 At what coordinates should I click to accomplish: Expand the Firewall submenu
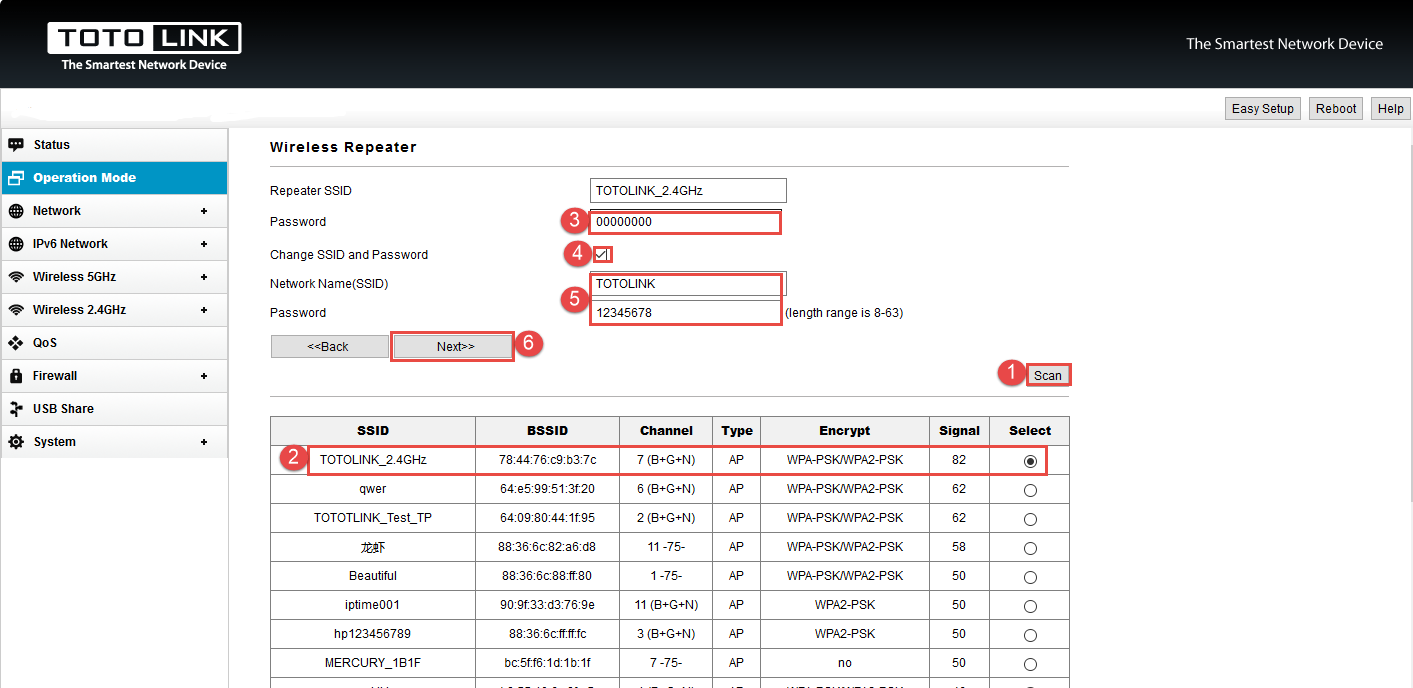click(x=204, y=376)
